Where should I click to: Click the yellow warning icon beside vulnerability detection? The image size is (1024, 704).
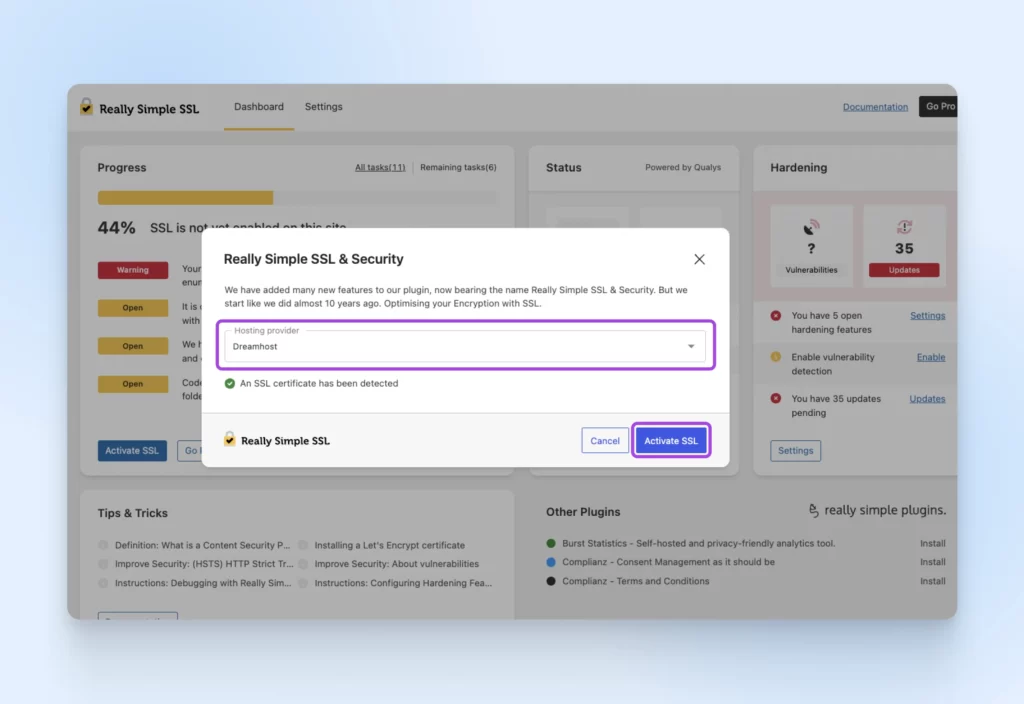775,357
